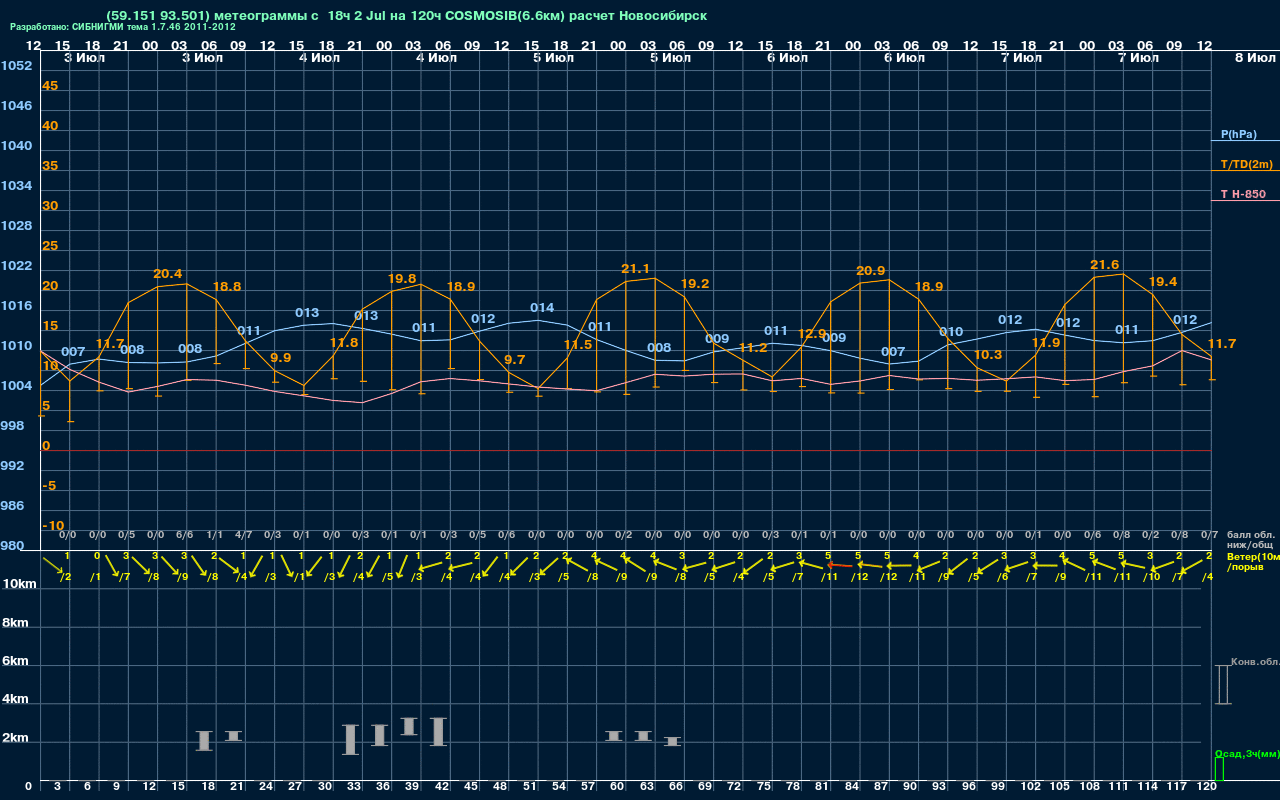Viewport: 1280px width, 800px height.
Task: Click the -10 temperature axis value
Action: 54,526
